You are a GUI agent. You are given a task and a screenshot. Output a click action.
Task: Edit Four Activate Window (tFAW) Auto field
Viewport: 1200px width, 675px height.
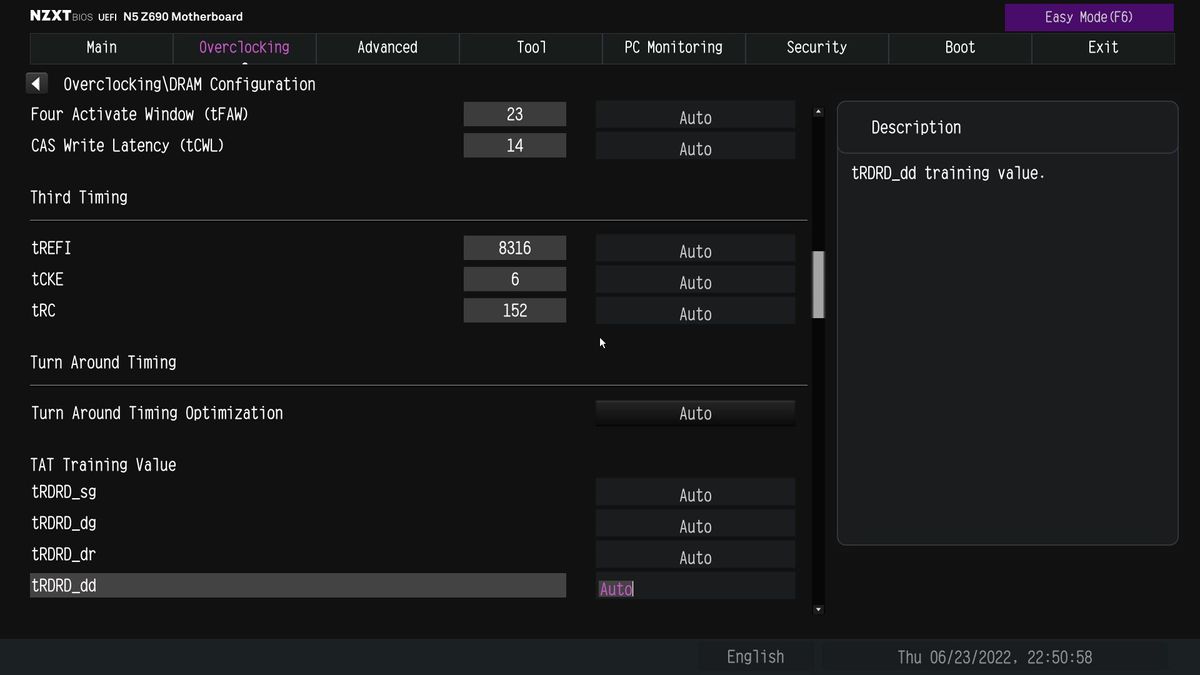(695, 115)
